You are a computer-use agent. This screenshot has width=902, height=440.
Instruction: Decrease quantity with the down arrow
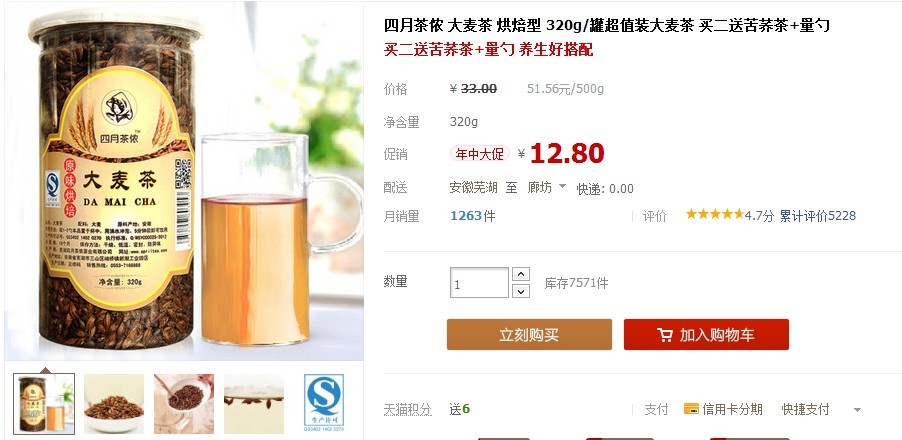tap(521, 291)
